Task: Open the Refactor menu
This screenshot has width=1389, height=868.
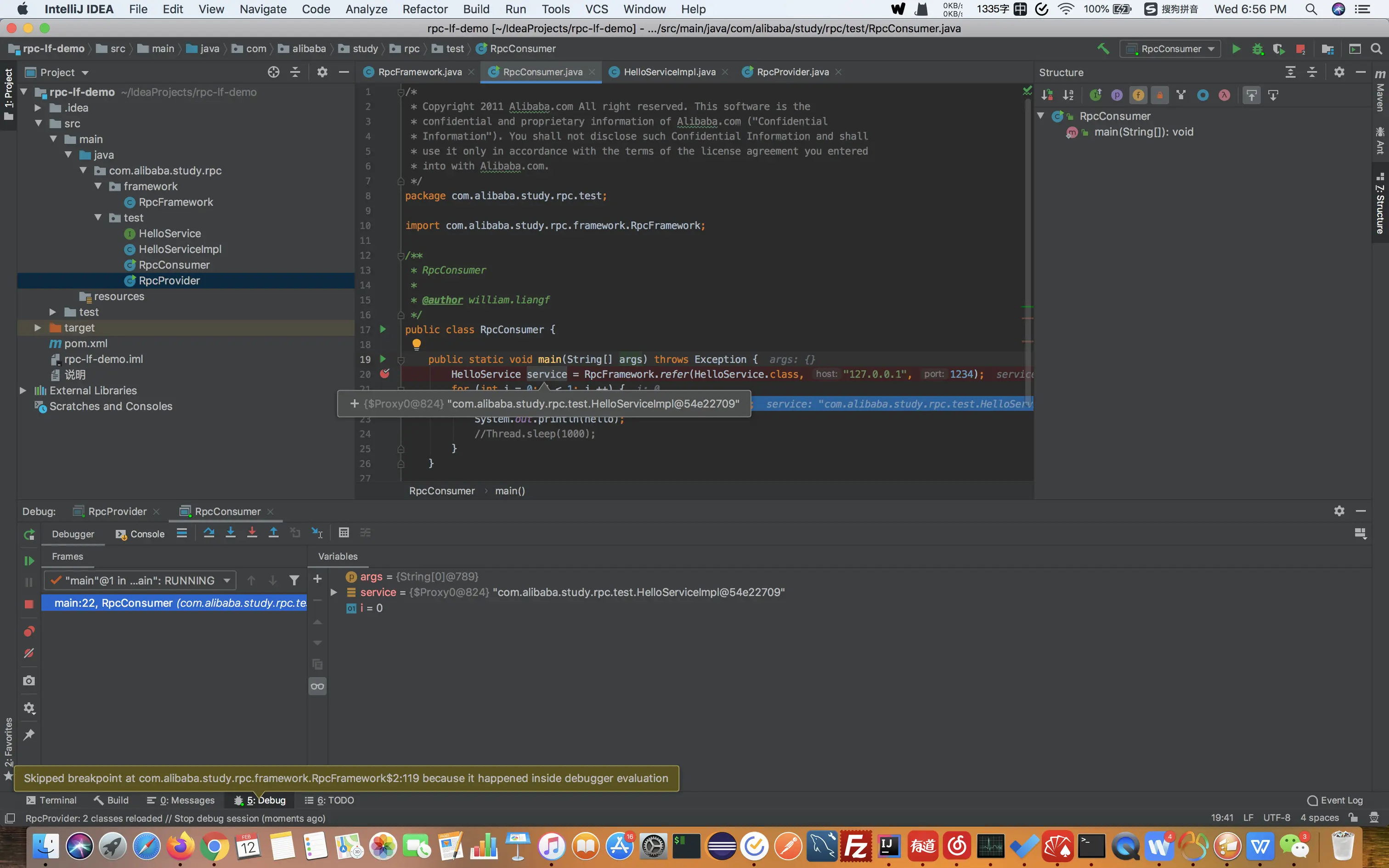Action: [x=425, y=9]
